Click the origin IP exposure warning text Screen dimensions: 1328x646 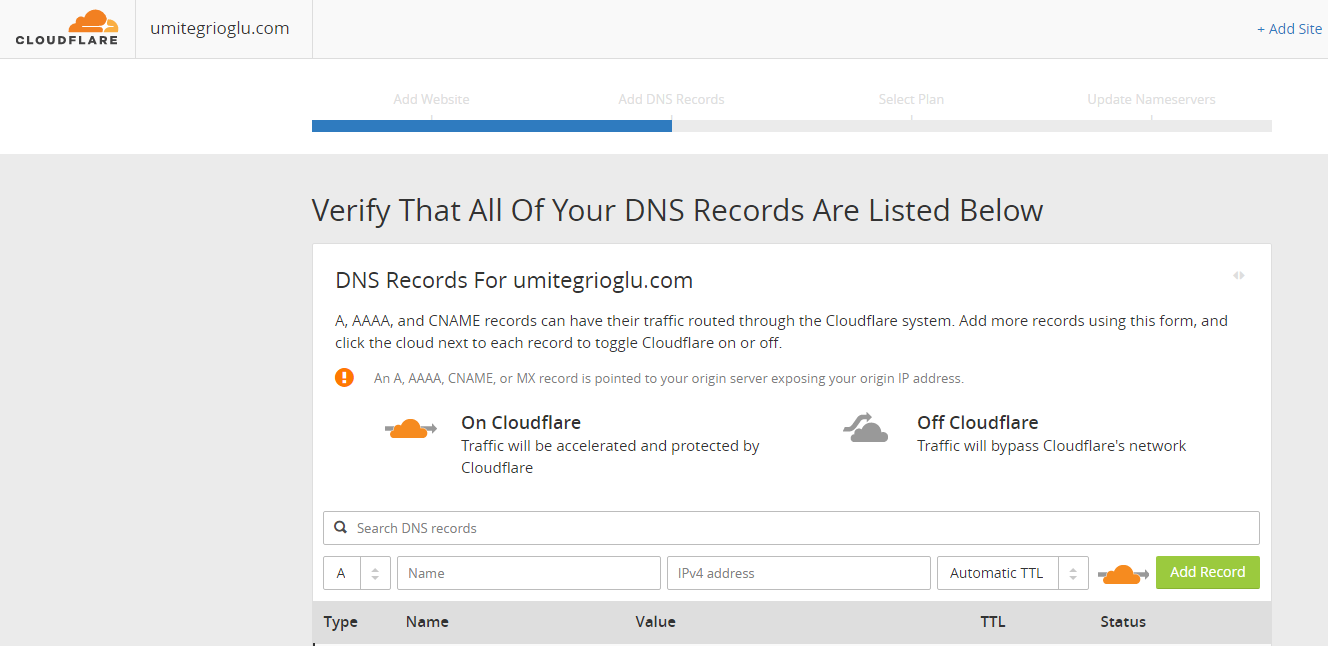[669, 378]
